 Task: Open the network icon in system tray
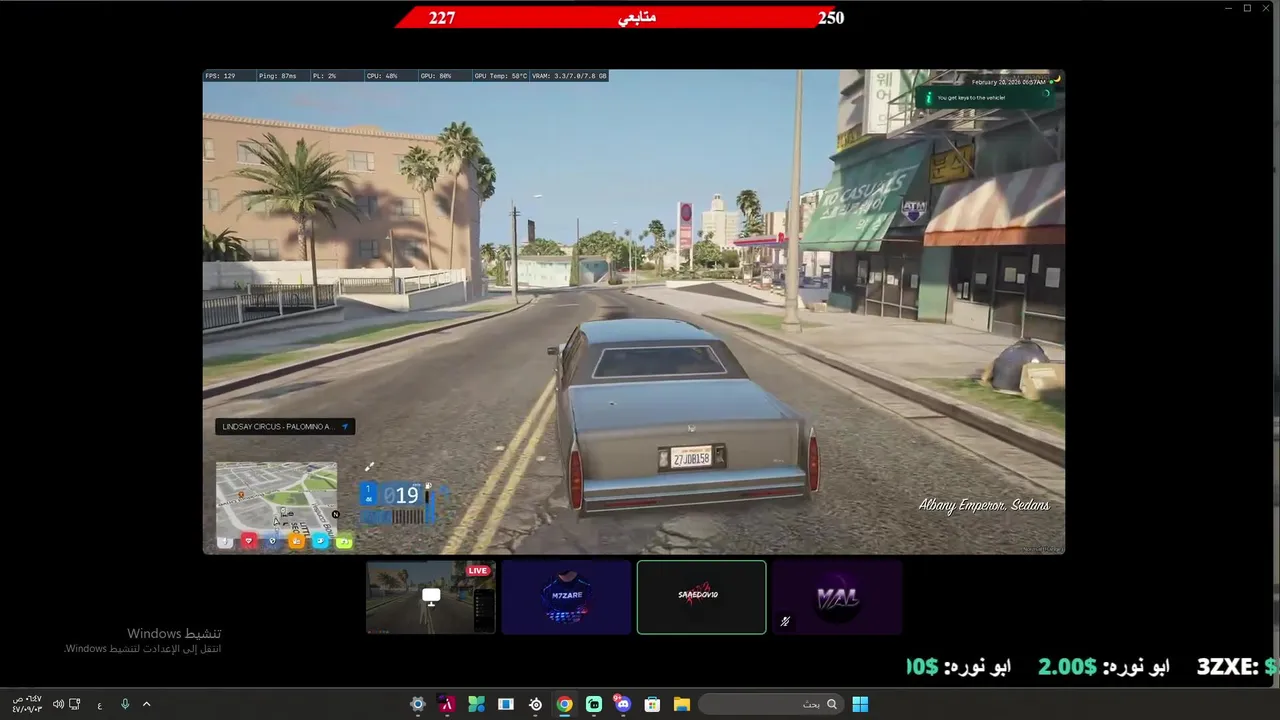(75, 704)
